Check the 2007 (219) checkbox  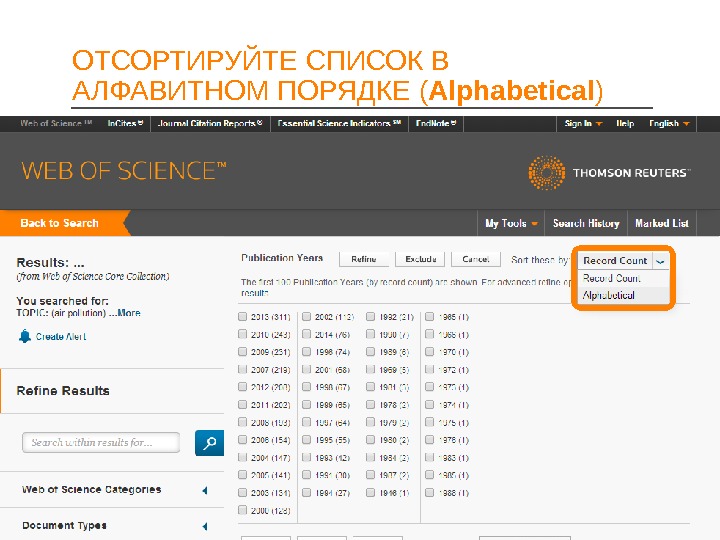pyautogui.click(x=242, y=369)
